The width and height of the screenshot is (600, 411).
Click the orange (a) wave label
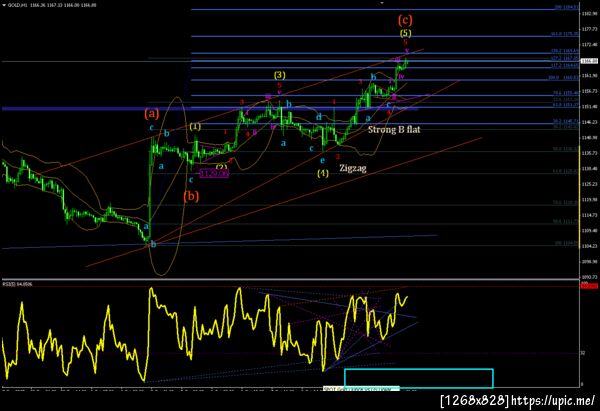[152, 113]
